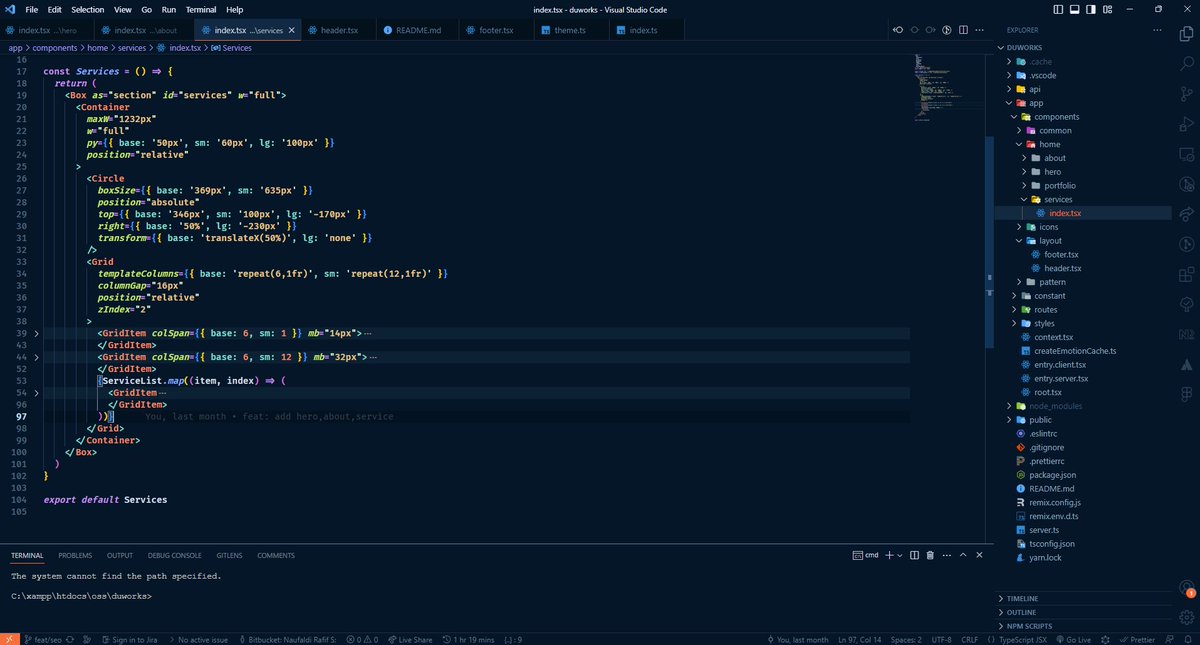1200x645 pixels.
Task: Expand the portfolio folder
Action: [x=1084, y=185]
